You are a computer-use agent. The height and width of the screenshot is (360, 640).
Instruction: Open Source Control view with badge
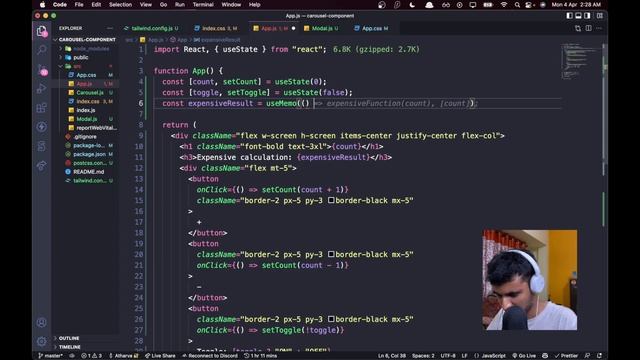pyautogui.click(x=42, y=69)
